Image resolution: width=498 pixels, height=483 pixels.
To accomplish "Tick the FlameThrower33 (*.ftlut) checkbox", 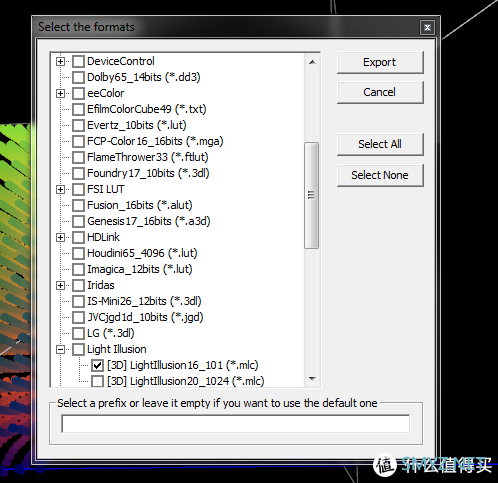I will (78, 157).
